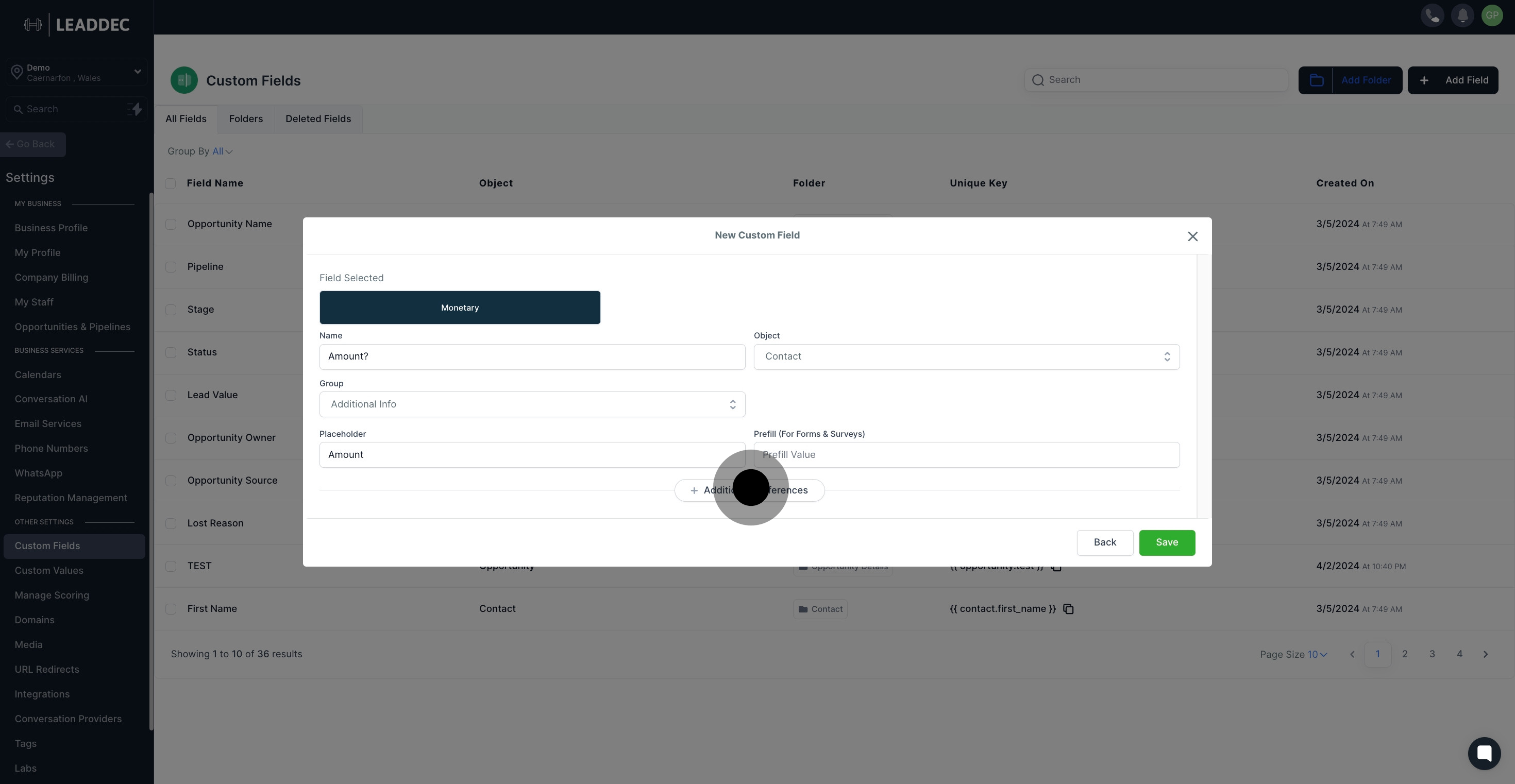Open Business Profile settings
Screen dimensions: 1515x784
click(x=51, y=228)
